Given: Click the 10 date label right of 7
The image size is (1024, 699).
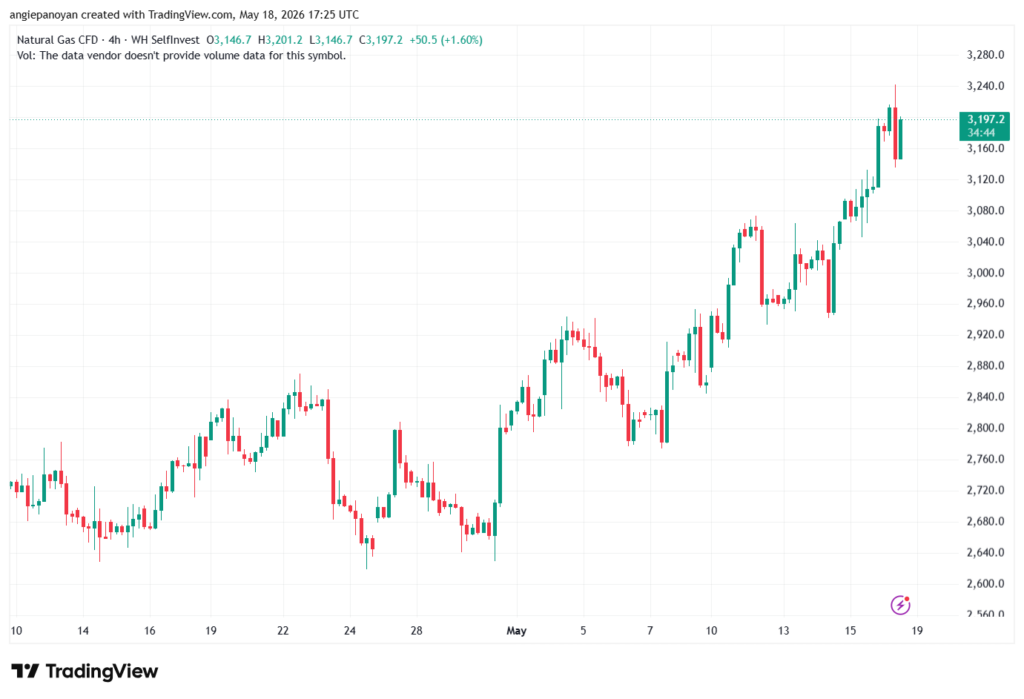Looking at the screenshot, I should point(711,631).
